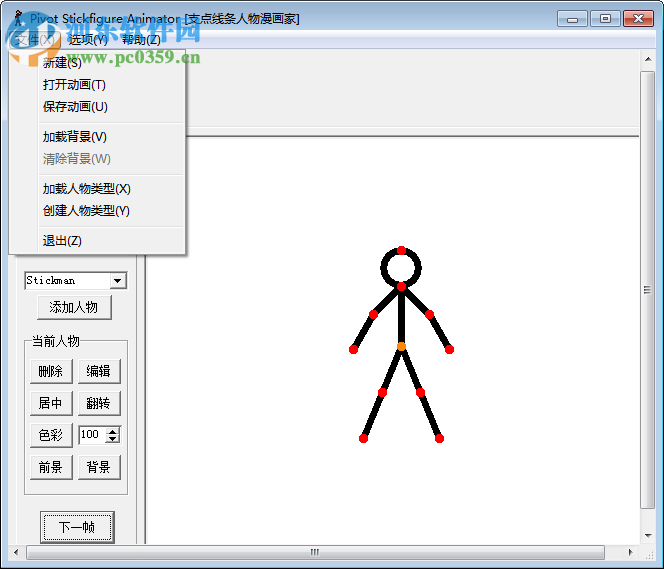The width and height of the screenshot is (664, 569).
Task: Expand the Stickman figure dropdown
Action: pos(118,281)
